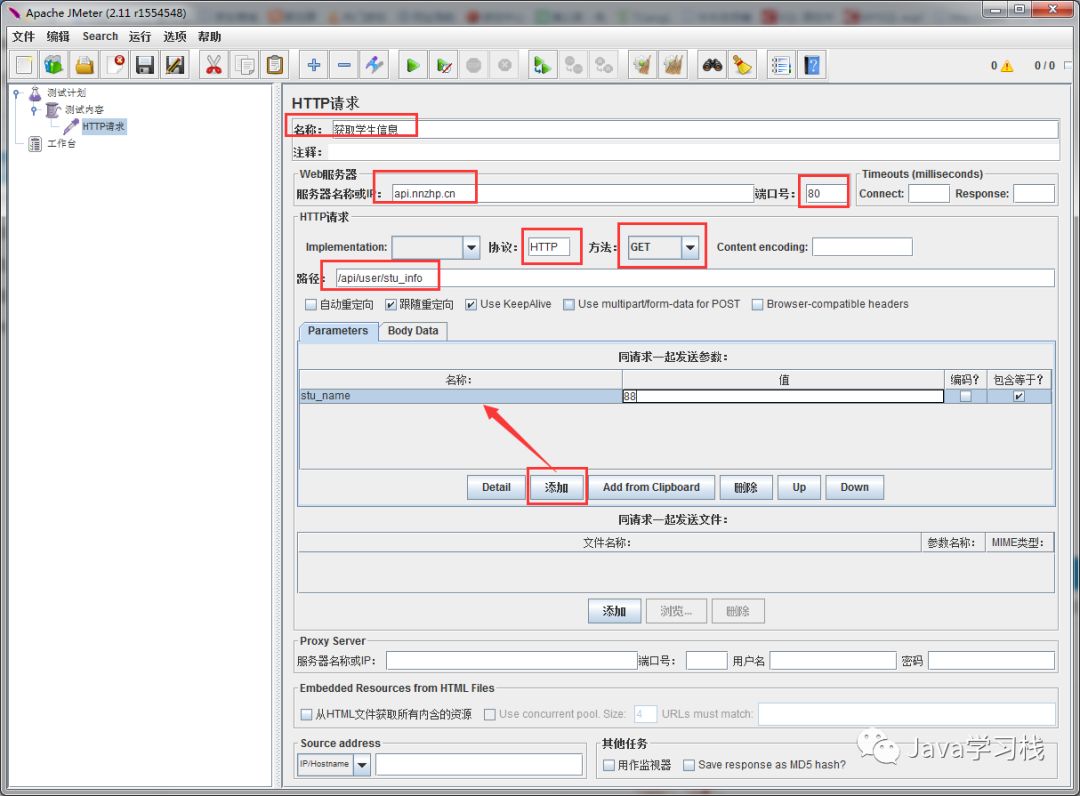Viewport: 1080px width, 796px height.
Task: Click the Copy toolbar icon
Action: click(x=244, y=65)
